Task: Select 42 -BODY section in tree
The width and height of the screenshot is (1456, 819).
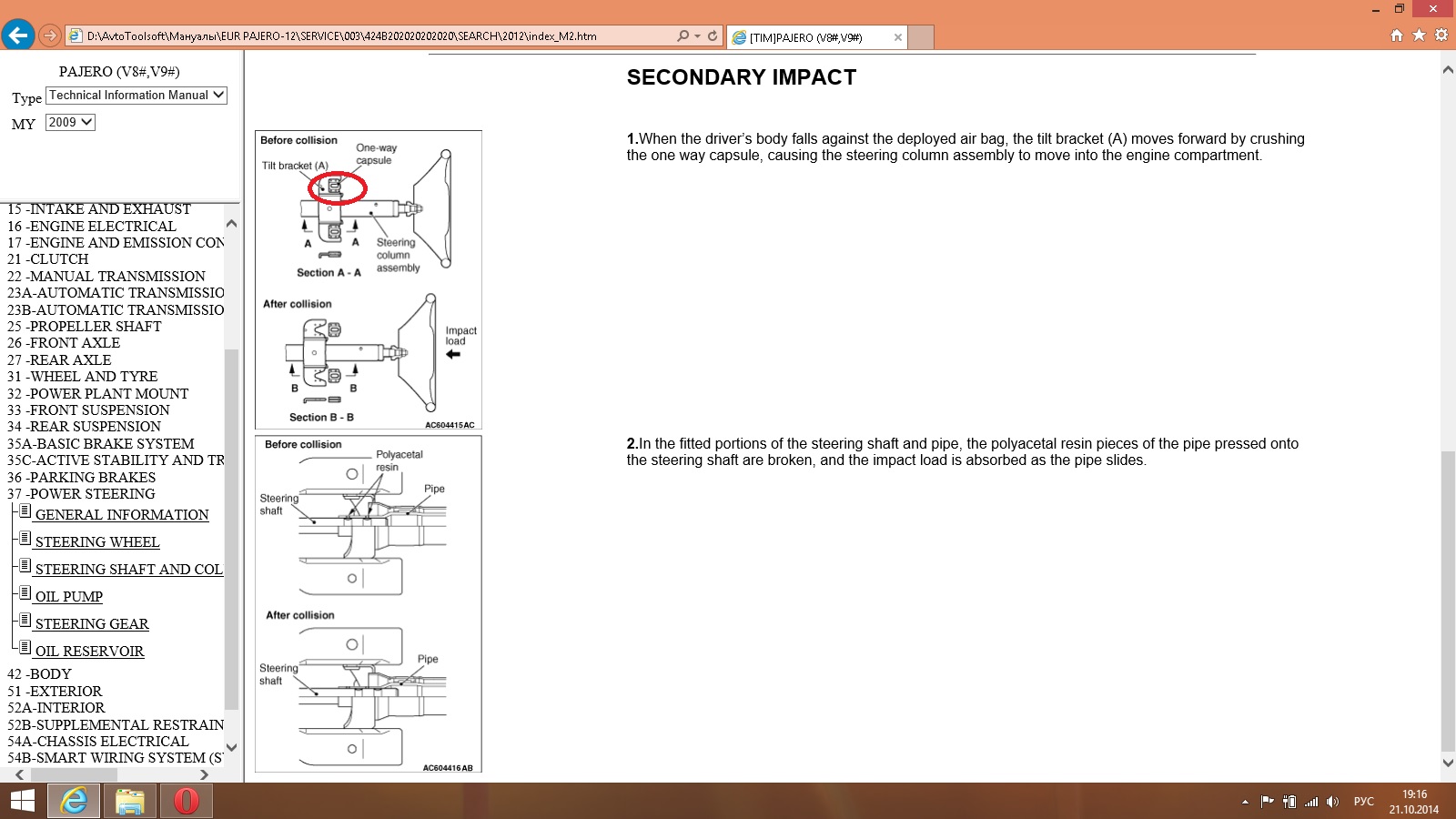Action: (39, 674)
